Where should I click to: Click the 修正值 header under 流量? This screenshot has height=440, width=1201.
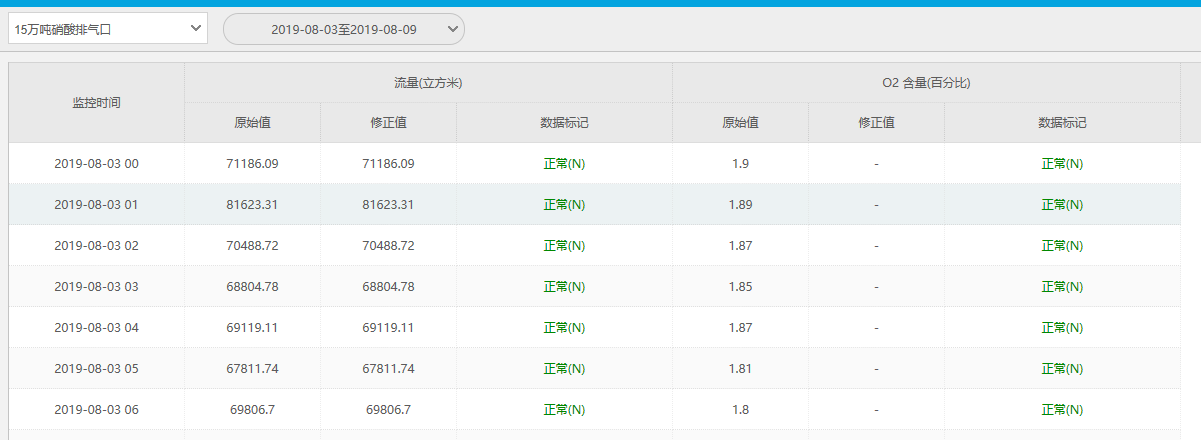coord(388,123)
